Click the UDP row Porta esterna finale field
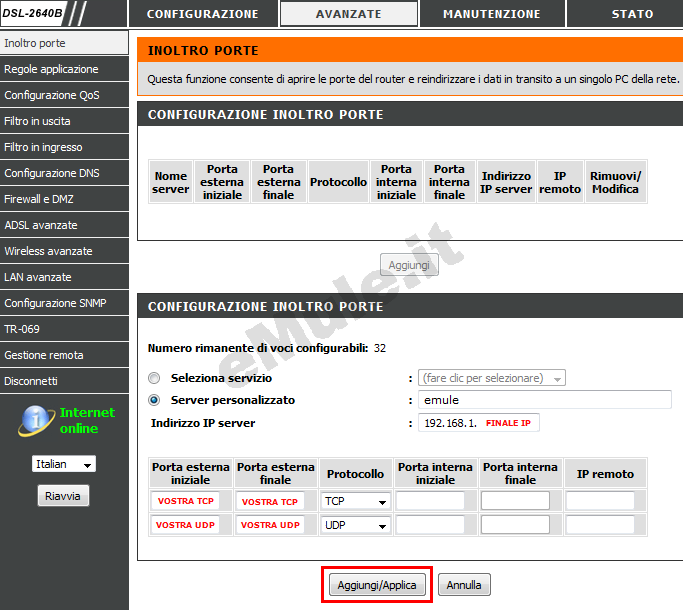This screenshot has width=683, height=610. 270,525
